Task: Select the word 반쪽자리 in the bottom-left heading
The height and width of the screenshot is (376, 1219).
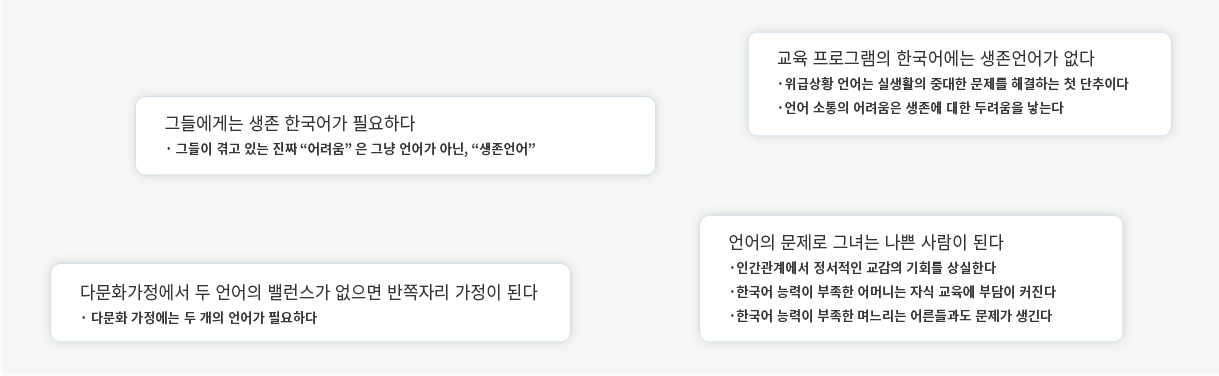Action: (x=418, y=292)
